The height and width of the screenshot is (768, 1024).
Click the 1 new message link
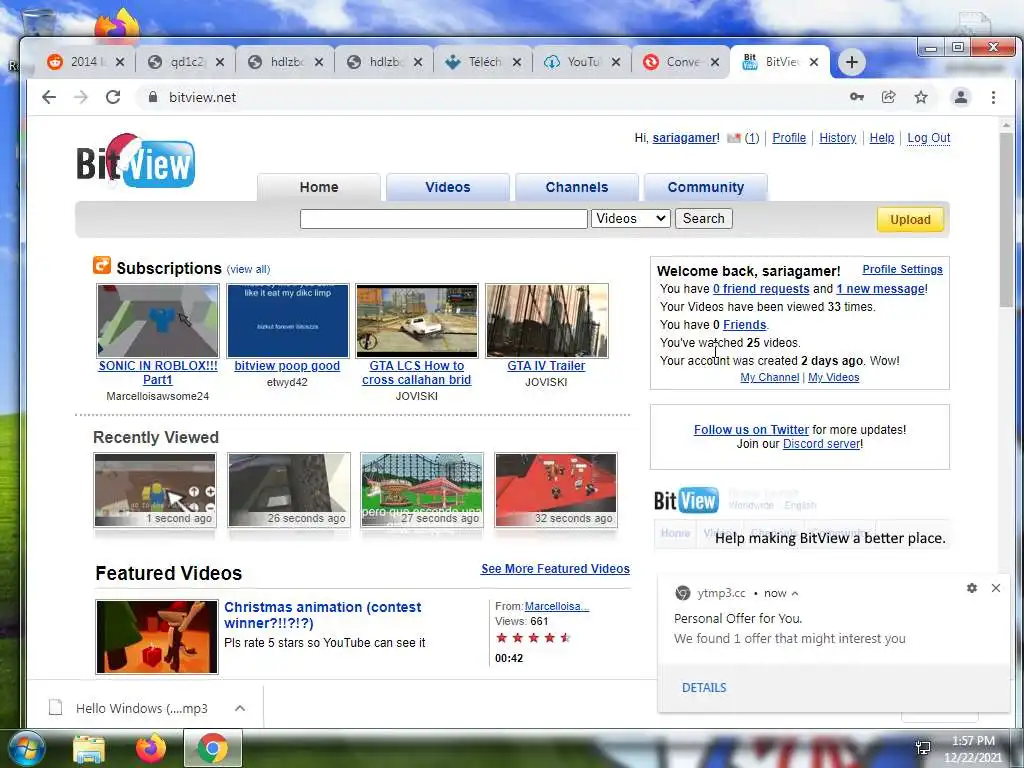point(880,289)
